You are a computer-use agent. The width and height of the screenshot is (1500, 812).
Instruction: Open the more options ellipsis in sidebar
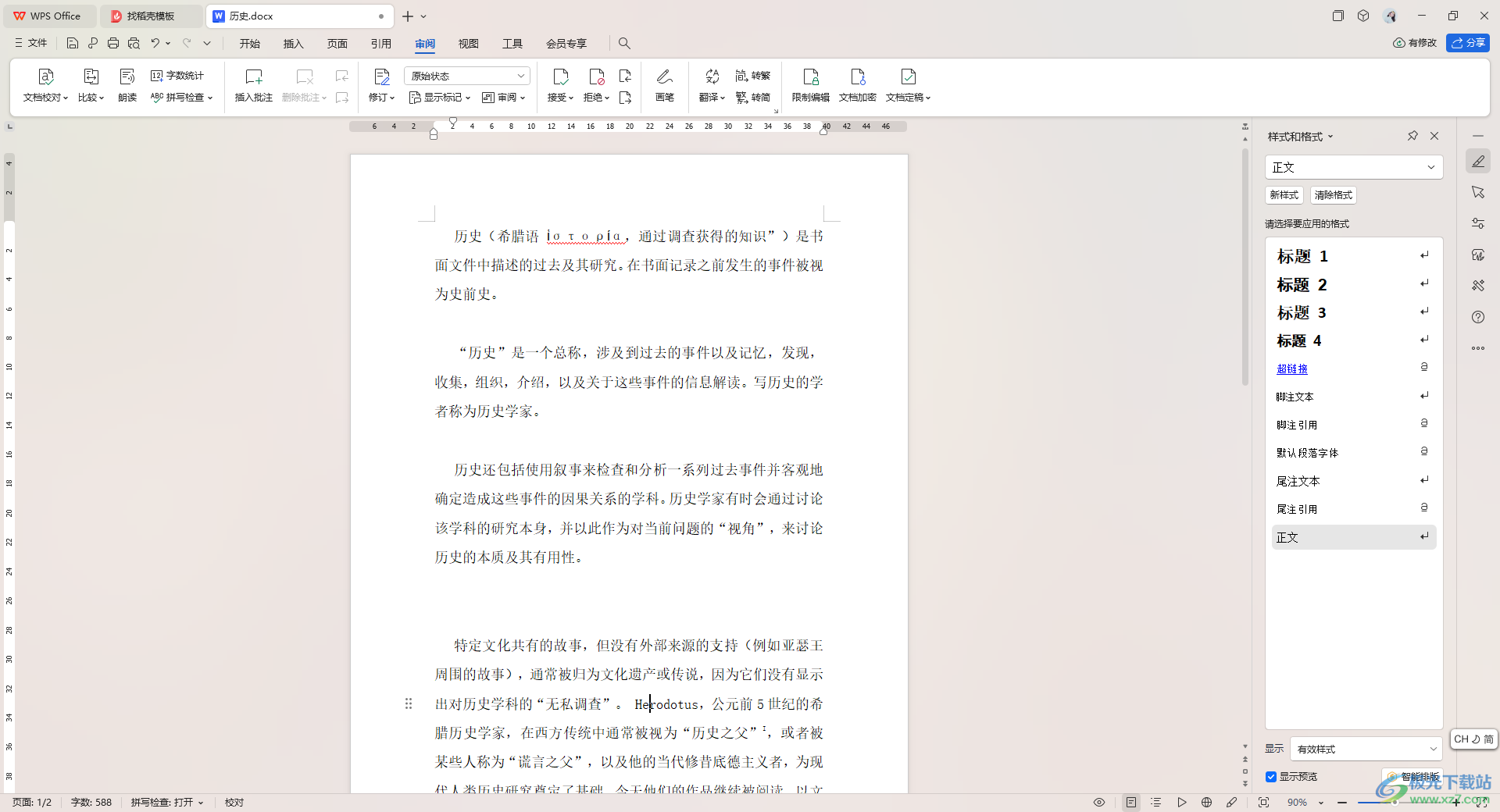1477,348
